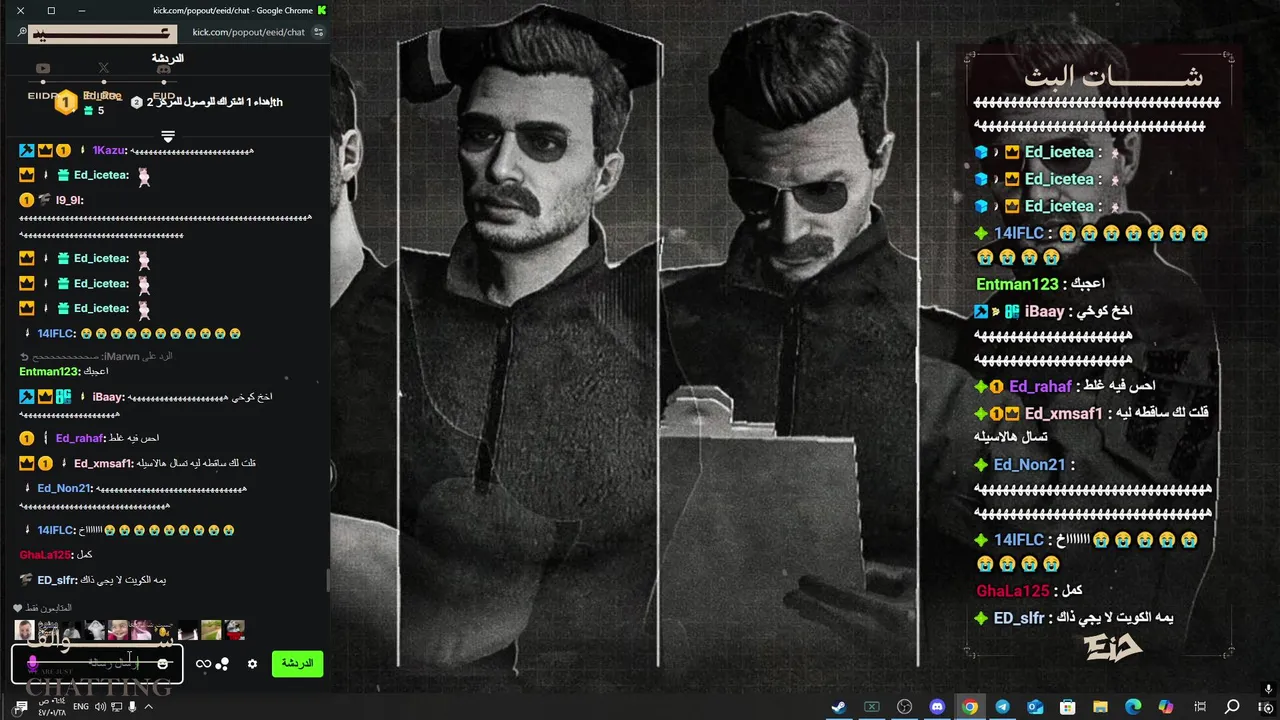1280x720 pixels.
Task: Click the green grass emote thumbnail
Action: (211, 630)
